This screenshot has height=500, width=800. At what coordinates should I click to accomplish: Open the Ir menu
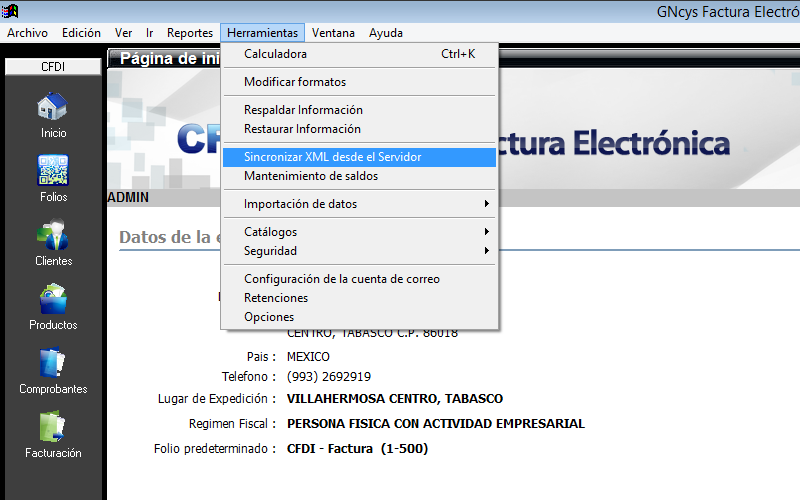click(x=149, y=33)
